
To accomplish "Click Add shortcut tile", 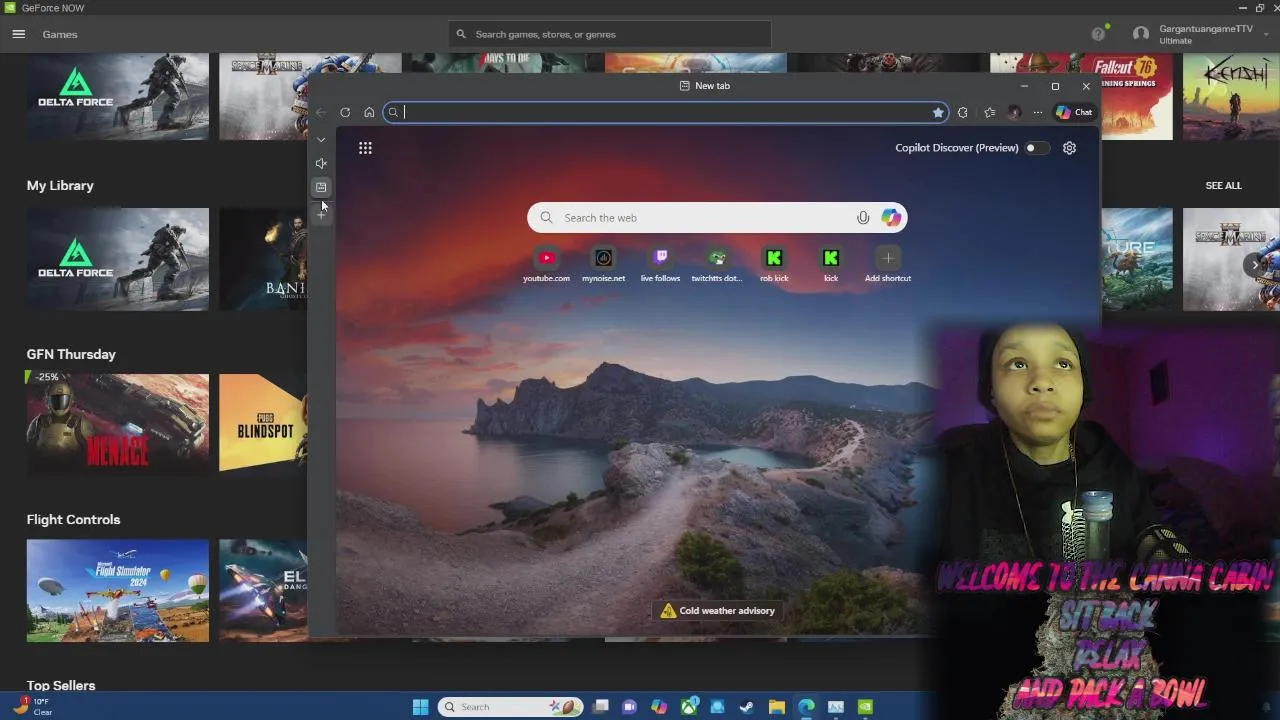I will pyautogui.click(x=888, y=264).
